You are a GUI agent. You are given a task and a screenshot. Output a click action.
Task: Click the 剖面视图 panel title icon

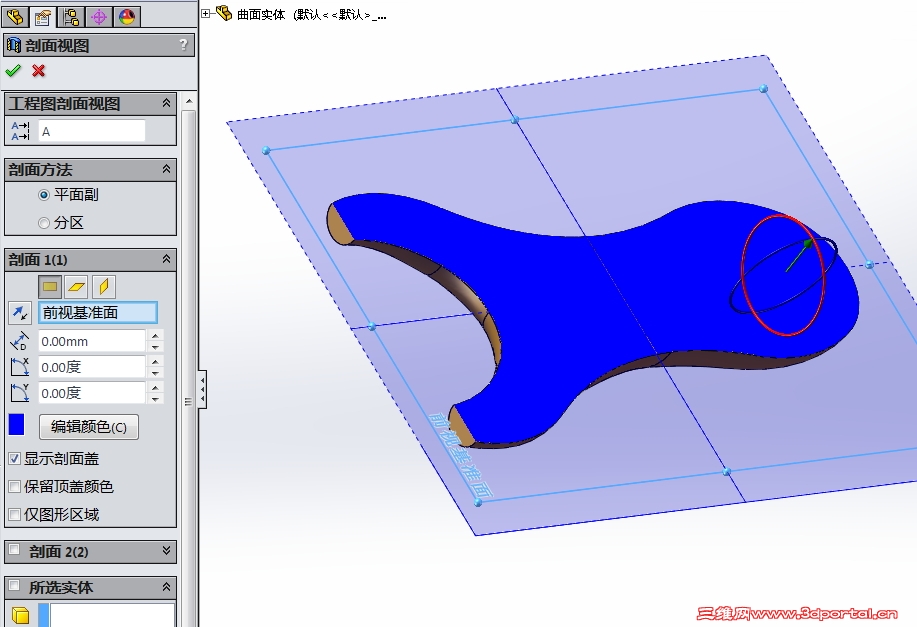click(14, 45)
